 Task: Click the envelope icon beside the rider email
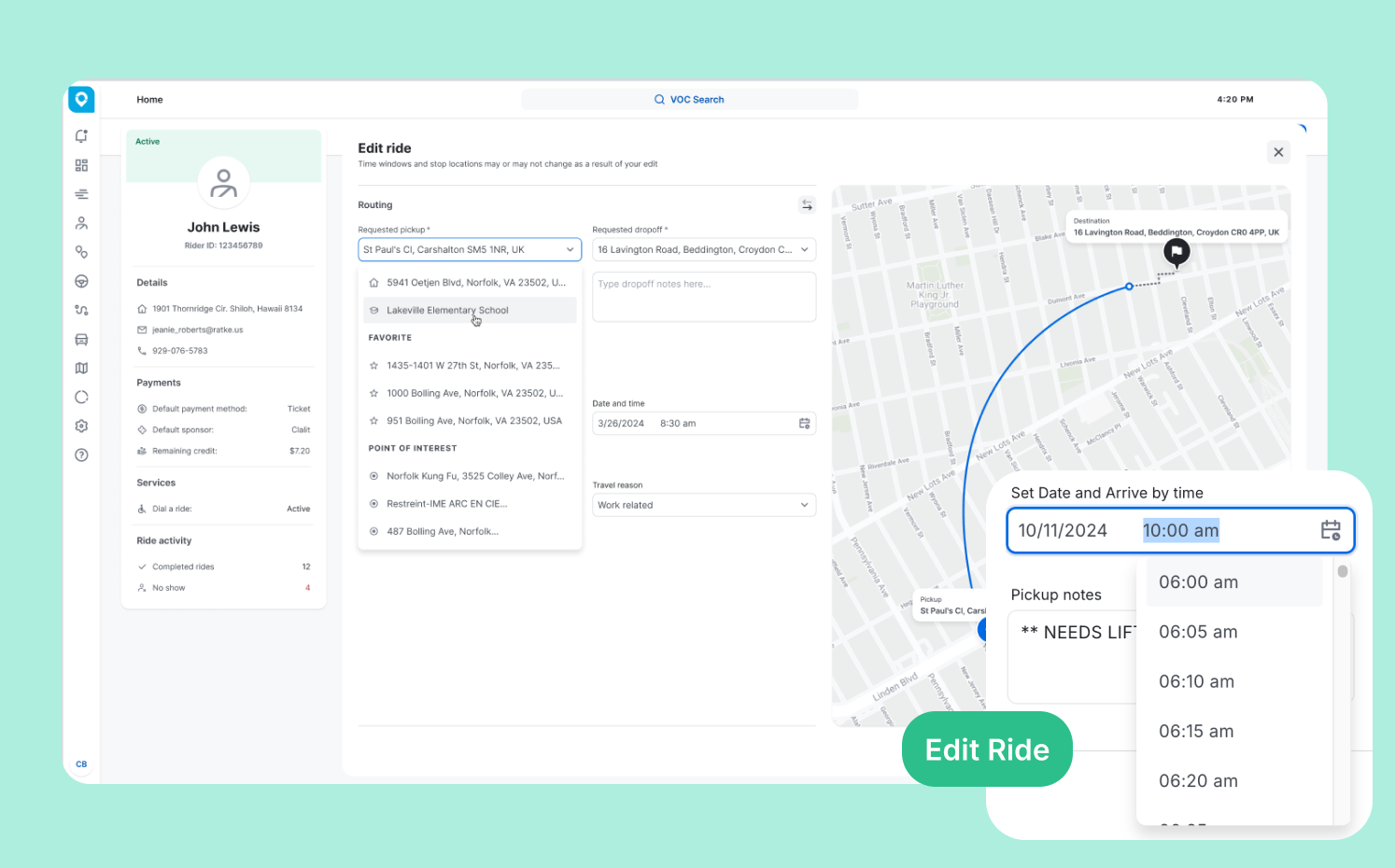[x=142, y=329]
